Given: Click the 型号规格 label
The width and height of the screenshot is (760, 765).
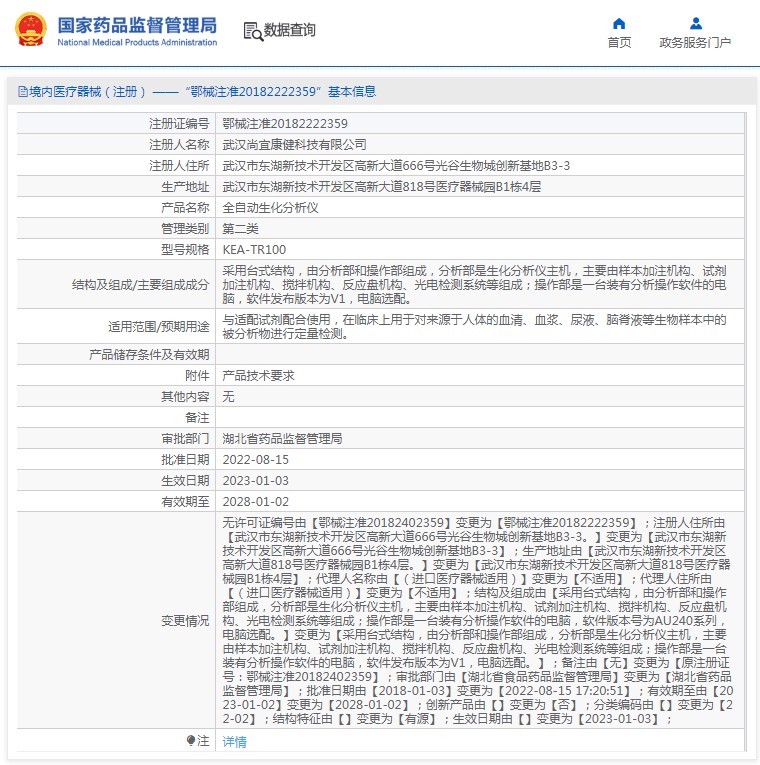Looking at the screenshot, I should (185, 249).
